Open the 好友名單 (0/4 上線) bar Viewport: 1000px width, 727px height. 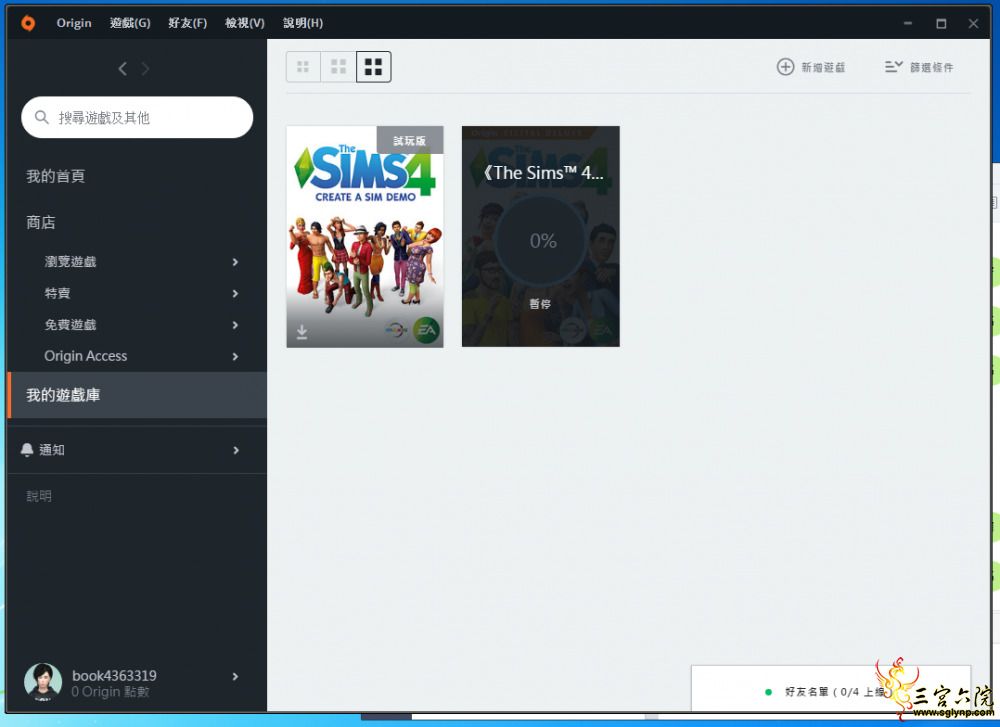[x=831, y=689]
